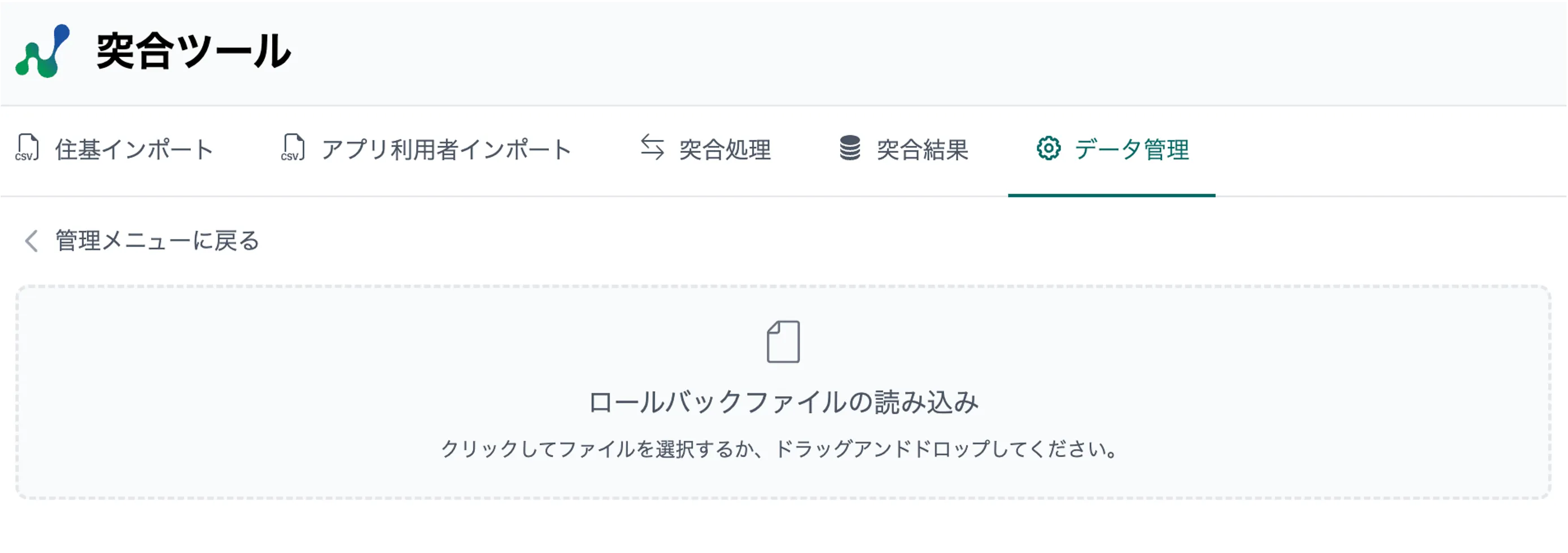Click the blue-green app logo
This screenshot has width=1568, height=553.
click(x=42, y=51)
